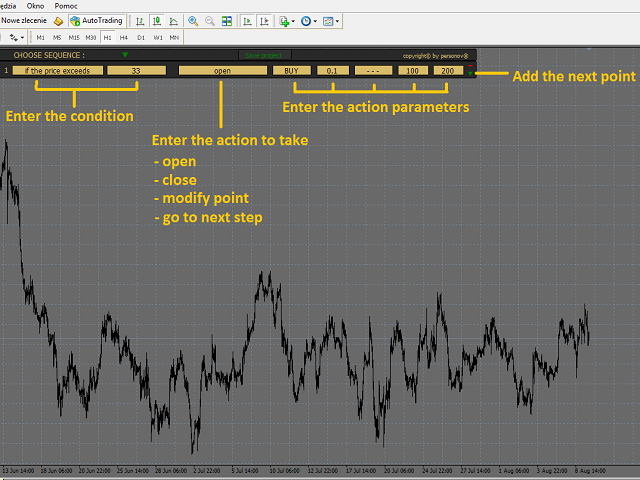
Task: Open the Pomoc menu
Action: tap(66, 6)
